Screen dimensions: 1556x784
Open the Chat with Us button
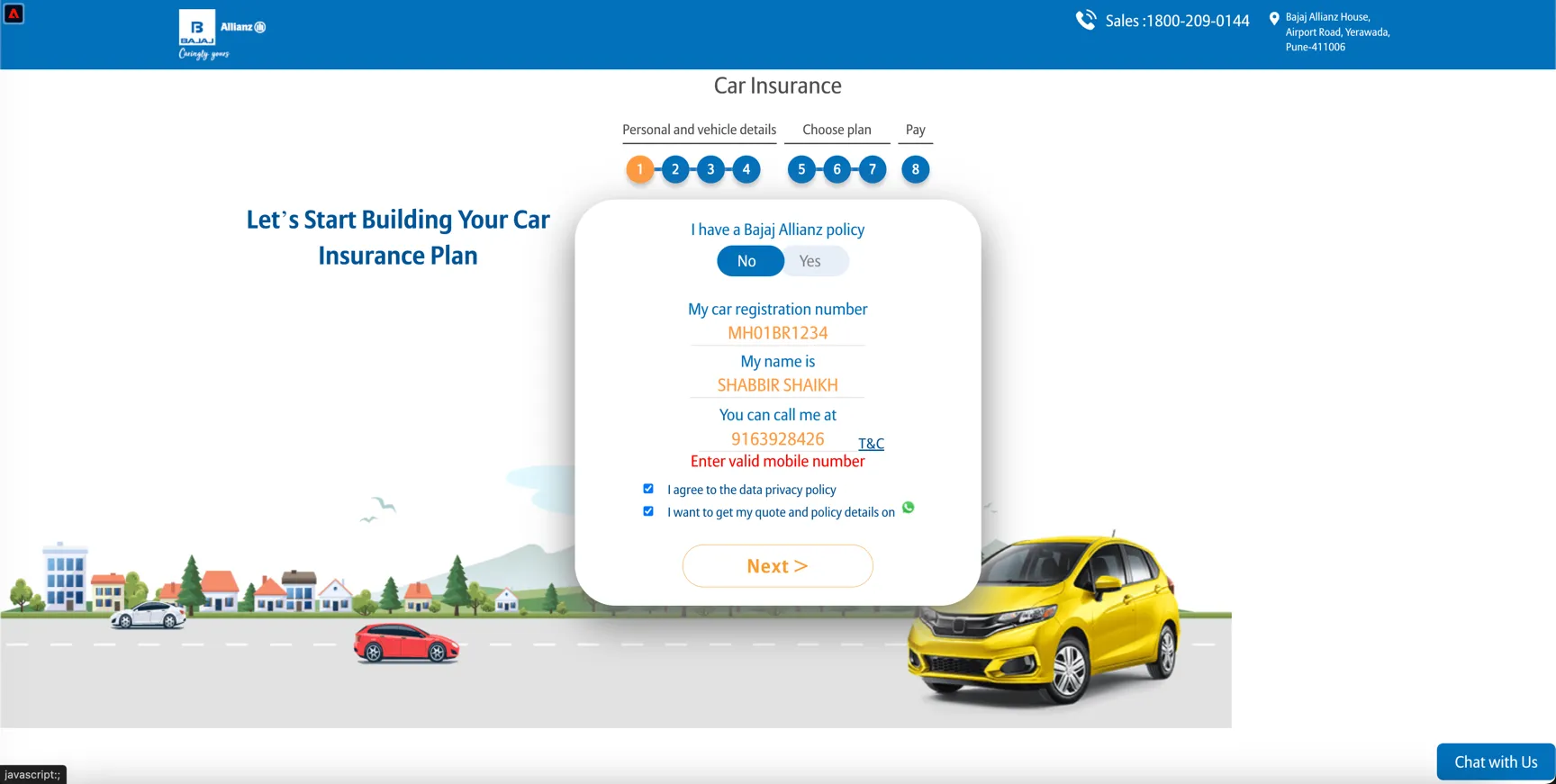pyautogui.click(x=1496, y=762)
